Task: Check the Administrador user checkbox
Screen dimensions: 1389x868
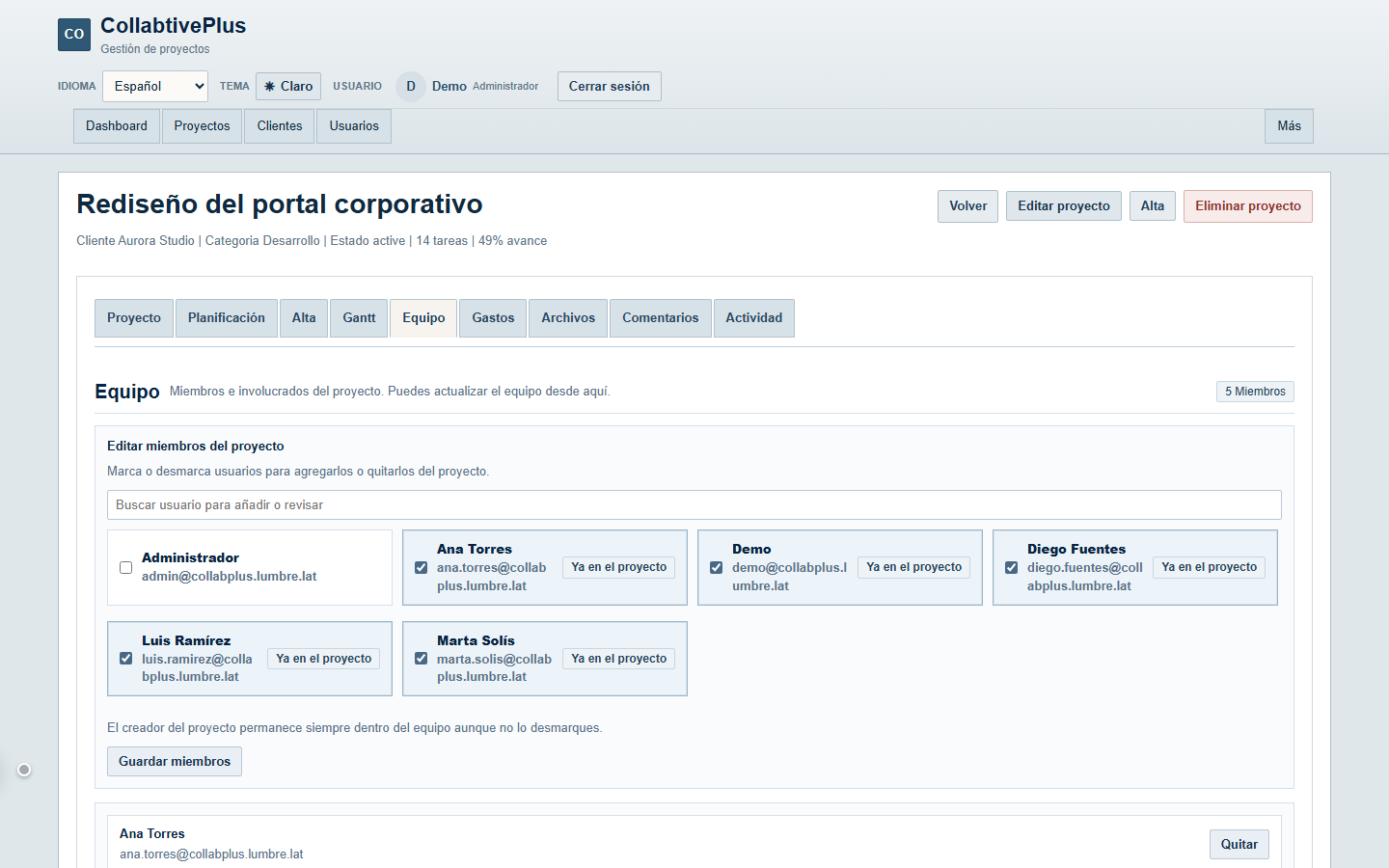Action: 125,568
